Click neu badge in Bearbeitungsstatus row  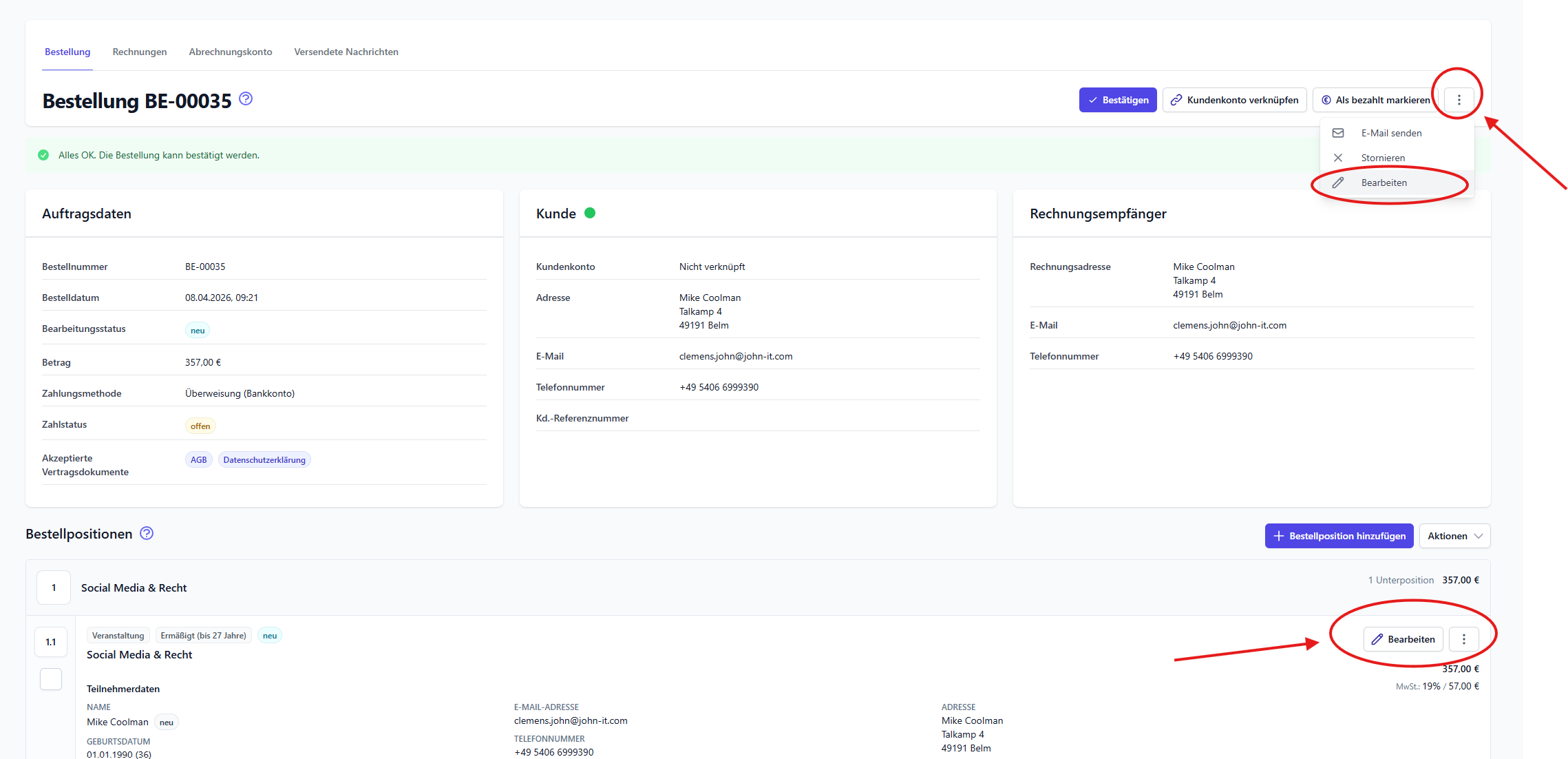coord(198,330)
